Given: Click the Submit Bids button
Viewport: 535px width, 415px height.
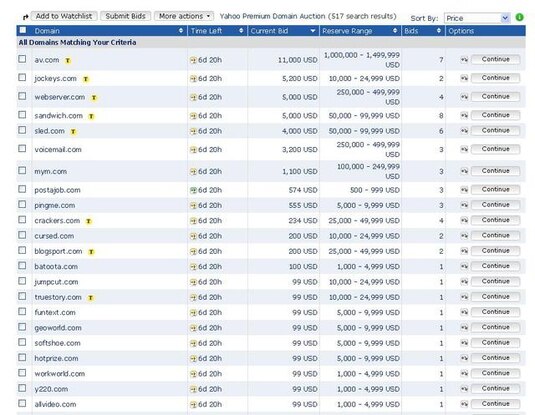Looking at the screenshot, I should [x=126, y=16].
